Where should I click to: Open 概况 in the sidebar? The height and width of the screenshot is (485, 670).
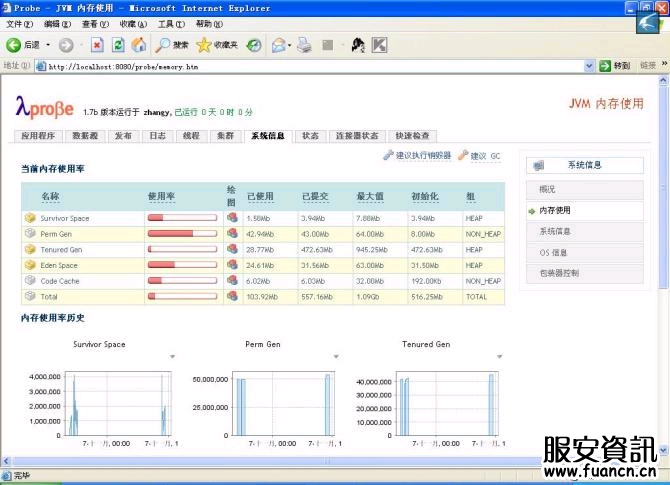point(585,189)
